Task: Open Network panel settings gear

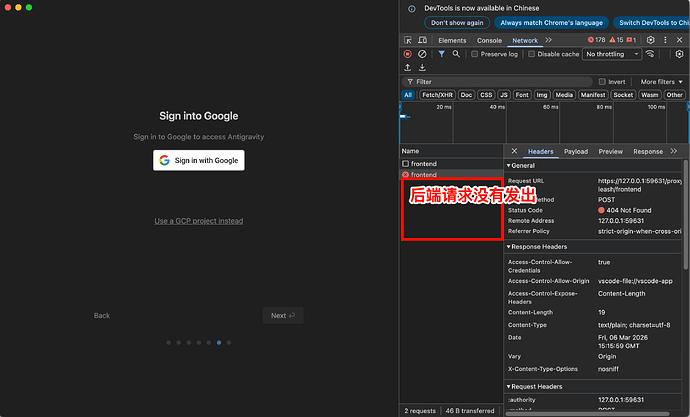Action: pyautogui.click(x=679, y=54)
